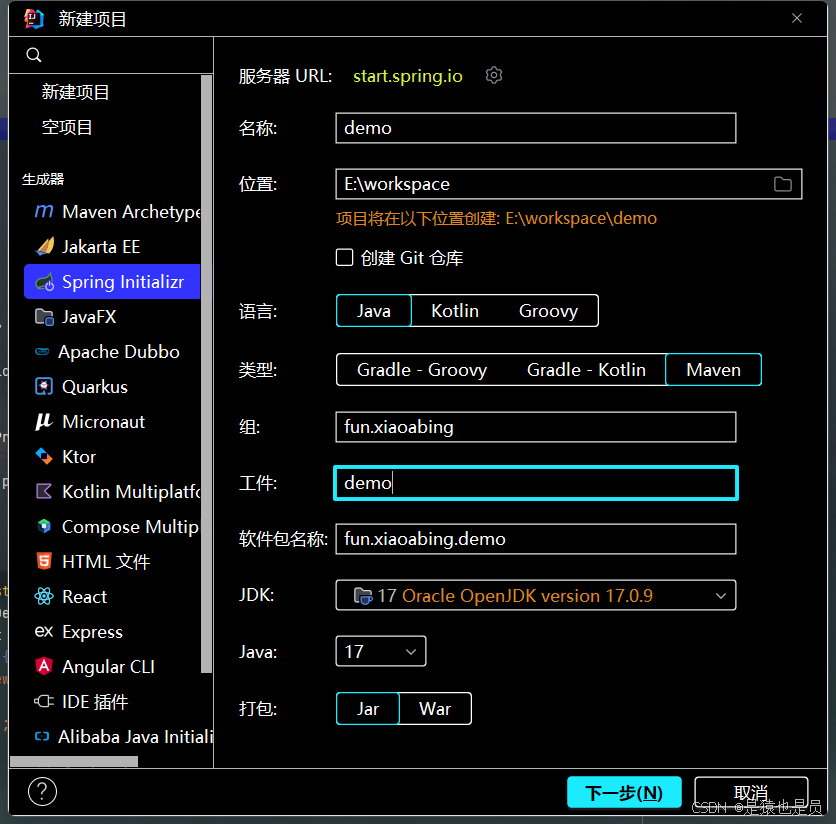This screenshot has height=824, width=836.
Task: Click the Cancel button
Action: point(751,793)
